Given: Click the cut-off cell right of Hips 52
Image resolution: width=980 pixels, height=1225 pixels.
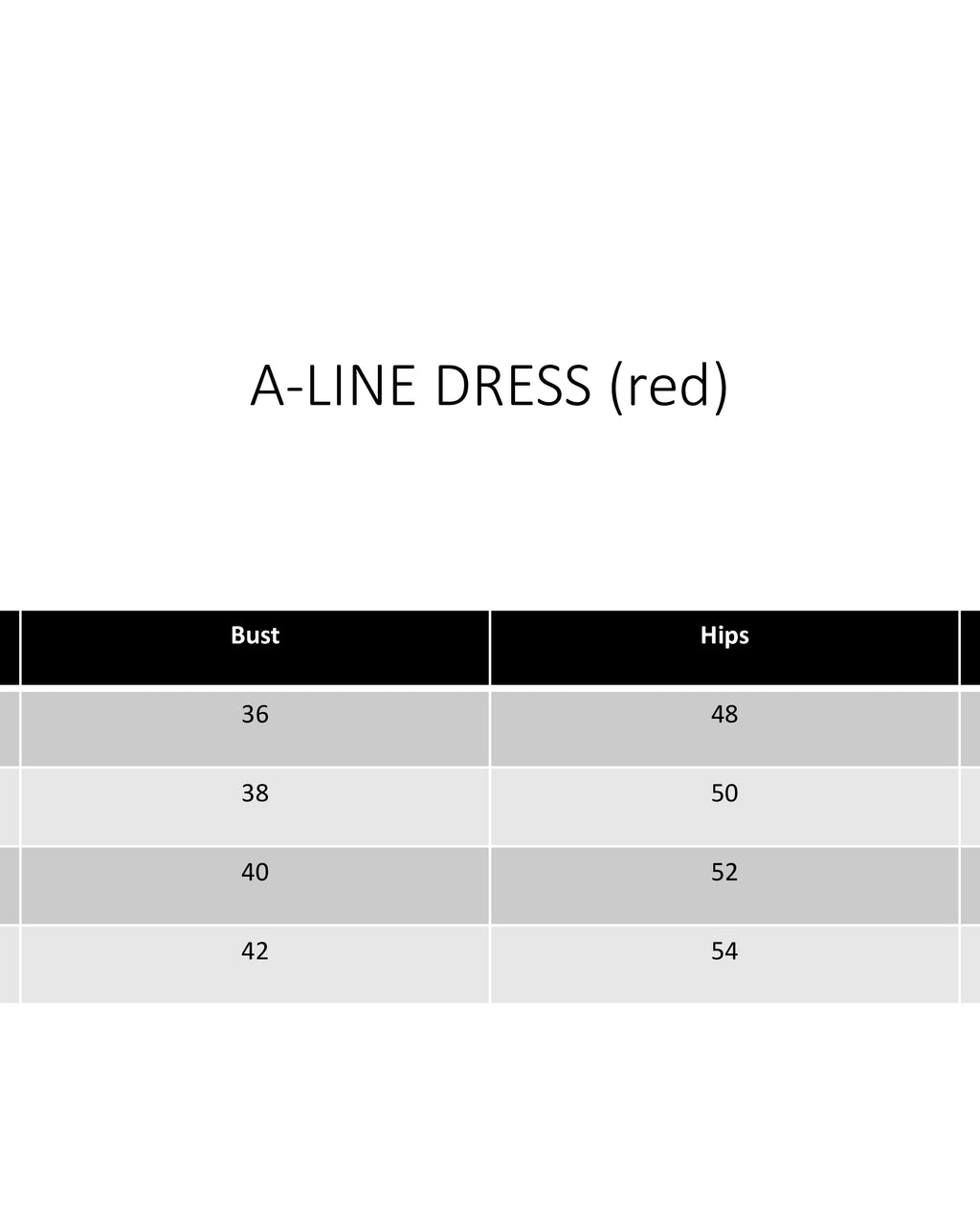Looking at the screenshot, I should 970,885.
